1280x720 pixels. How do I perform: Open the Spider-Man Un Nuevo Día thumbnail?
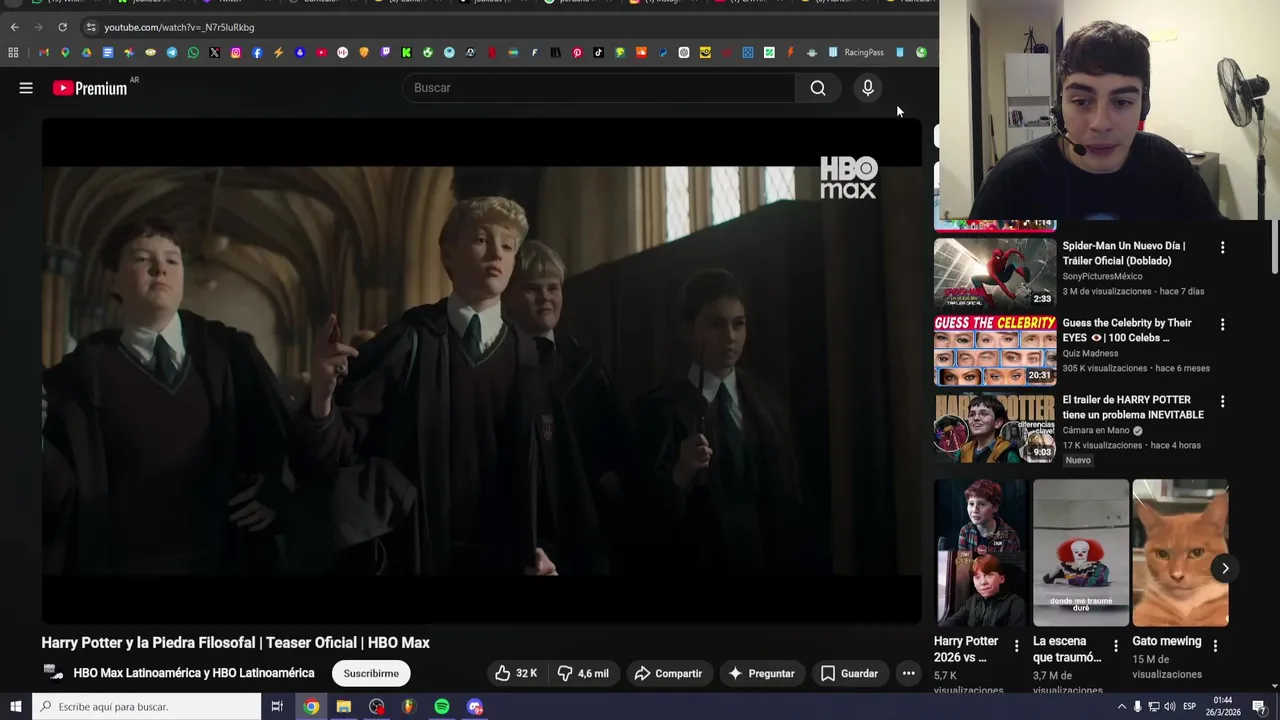995,272
